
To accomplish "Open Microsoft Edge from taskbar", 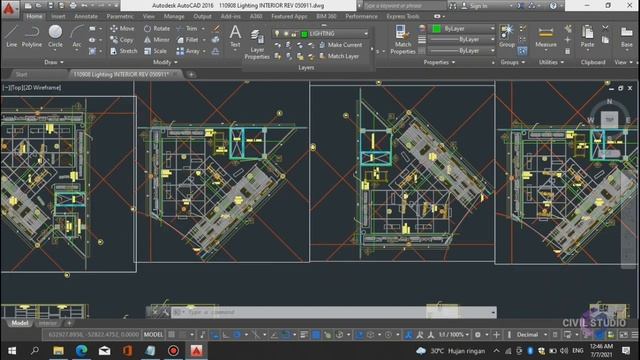I will 82,351.
